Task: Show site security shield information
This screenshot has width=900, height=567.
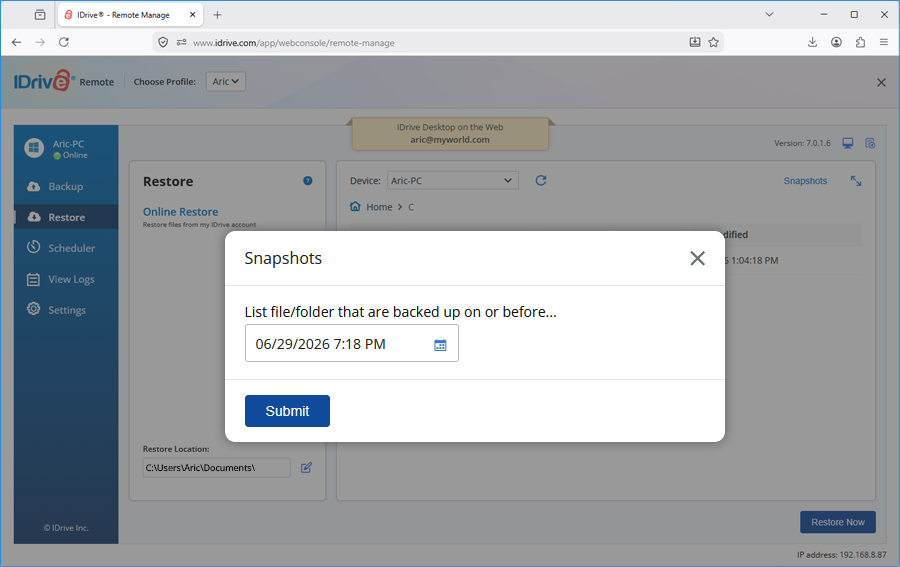Action: coord(163,42)
